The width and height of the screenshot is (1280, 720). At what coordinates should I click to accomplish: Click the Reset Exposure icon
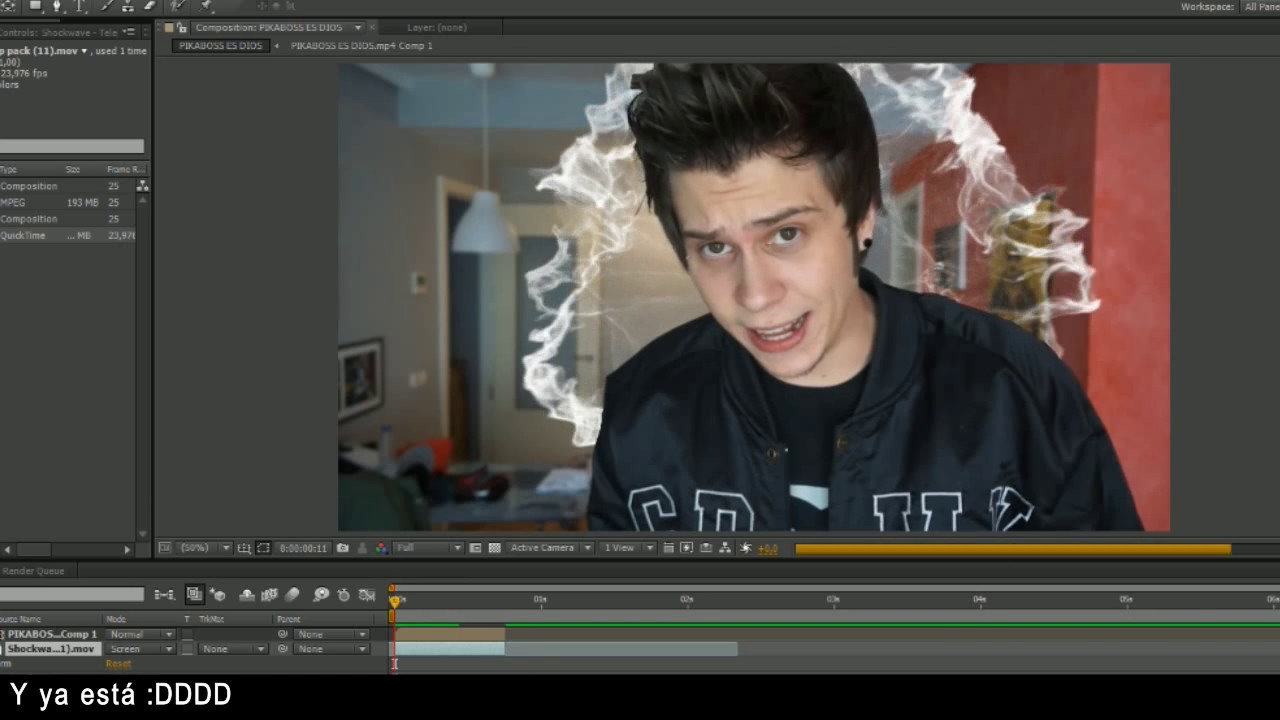pyautogui.click(x=745, y=548)
